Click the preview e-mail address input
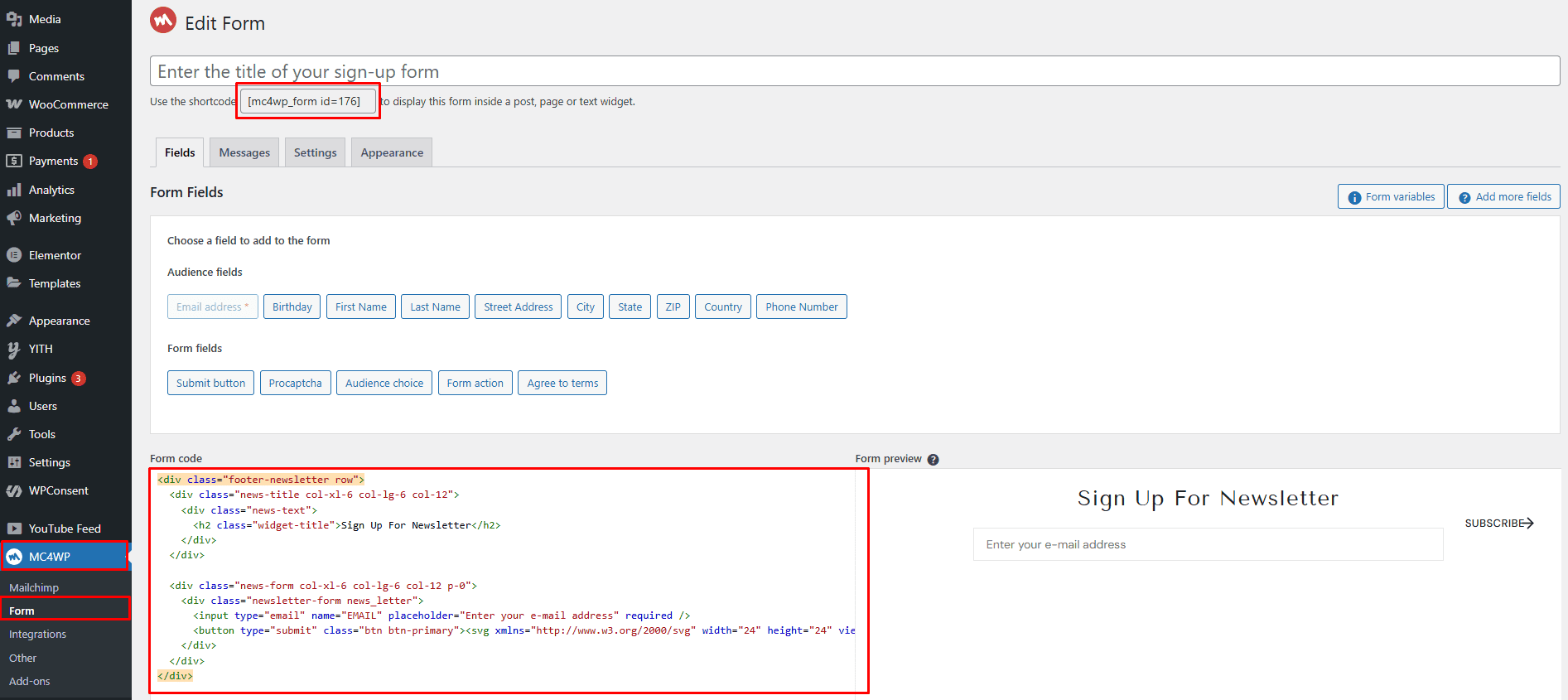 click(1208, 544)
